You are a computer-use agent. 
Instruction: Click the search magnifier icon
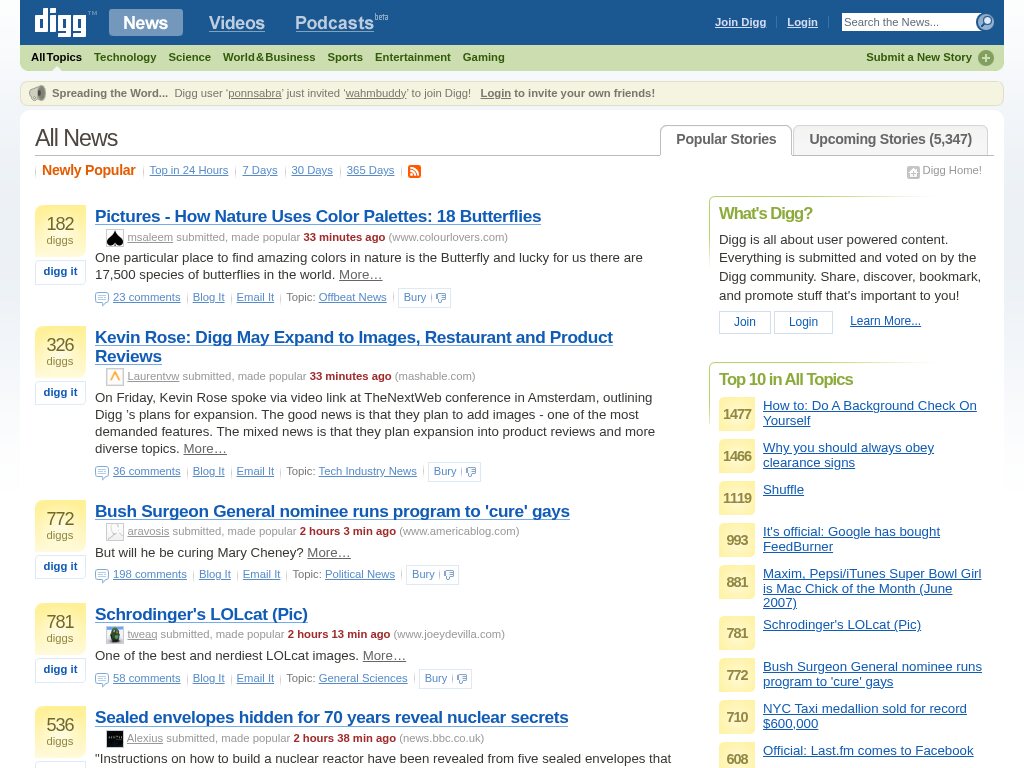pos(985,22)
